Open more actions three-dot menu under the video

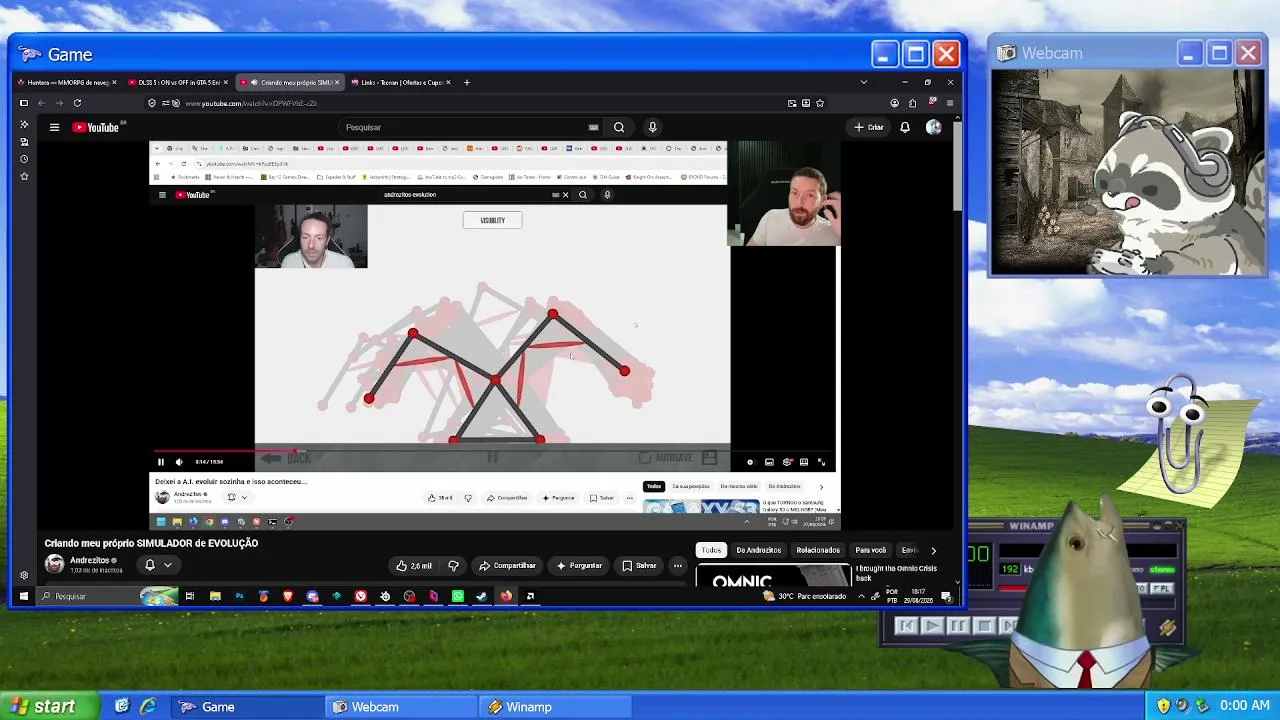(x=677, y=566)
